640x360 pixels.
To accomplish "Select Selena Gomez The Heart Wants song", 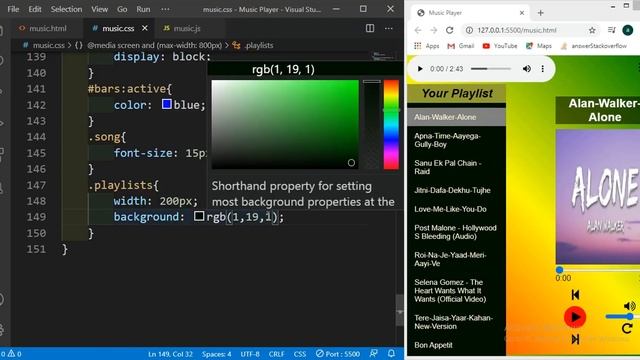I will tap(456, 291).
